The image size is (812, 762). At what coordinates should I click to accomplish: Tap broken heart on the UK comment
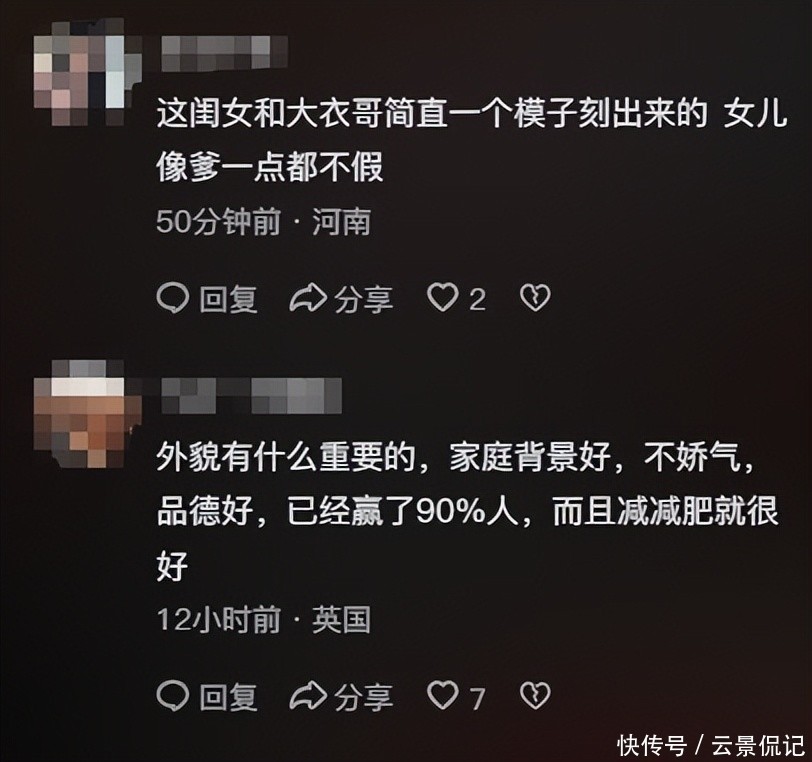pyautogui.click(x=535, y=695)
